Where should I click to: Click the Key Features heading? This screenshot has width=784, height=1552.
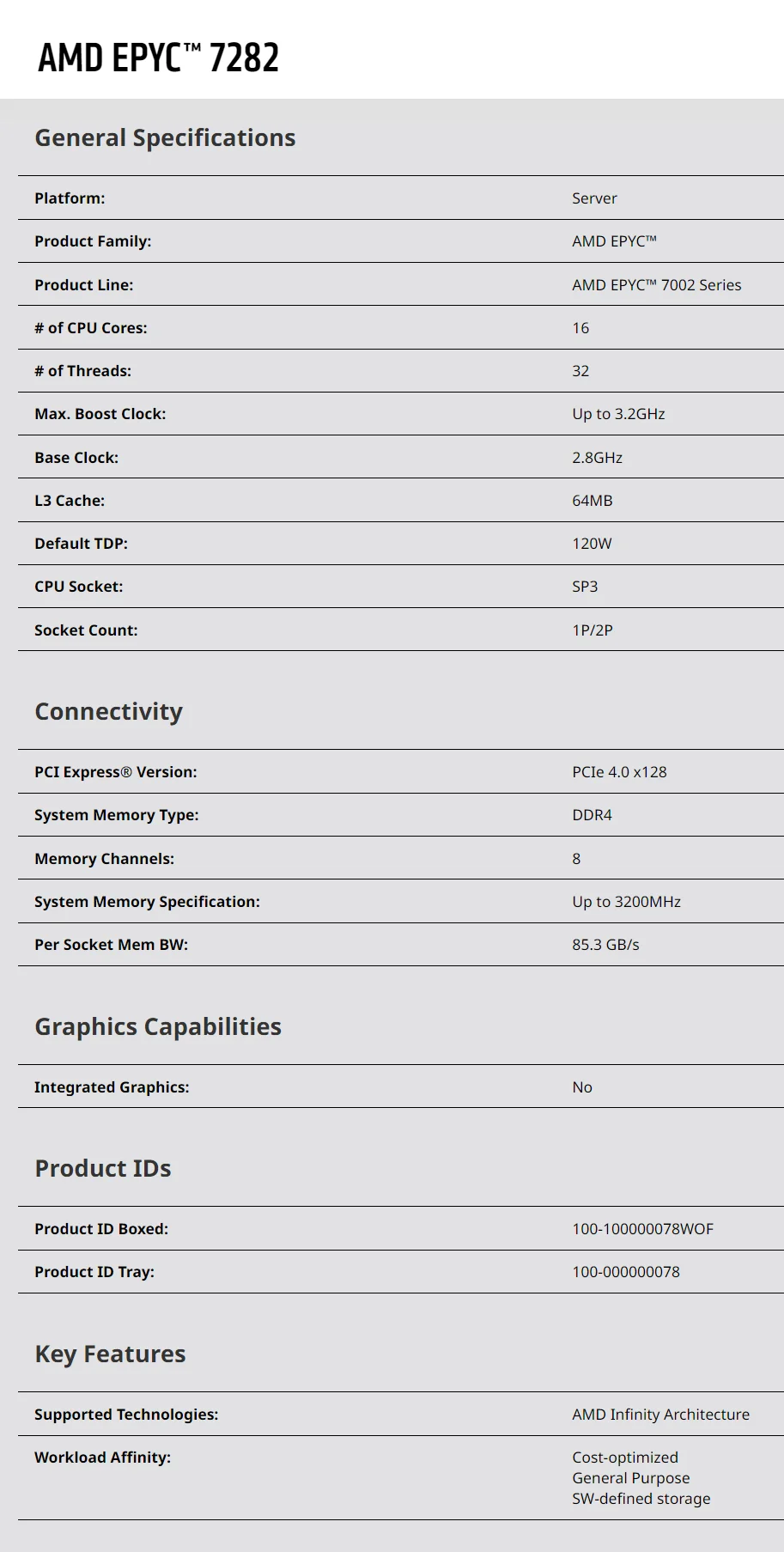(x=110, y=1354)
